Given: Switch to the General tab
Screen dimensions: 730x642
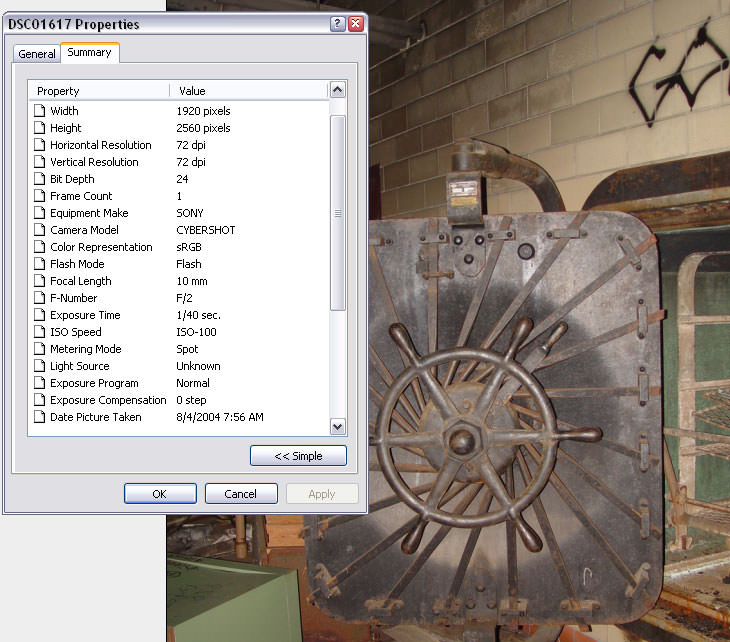Looking at the screenshot, I should coord(37,54).
